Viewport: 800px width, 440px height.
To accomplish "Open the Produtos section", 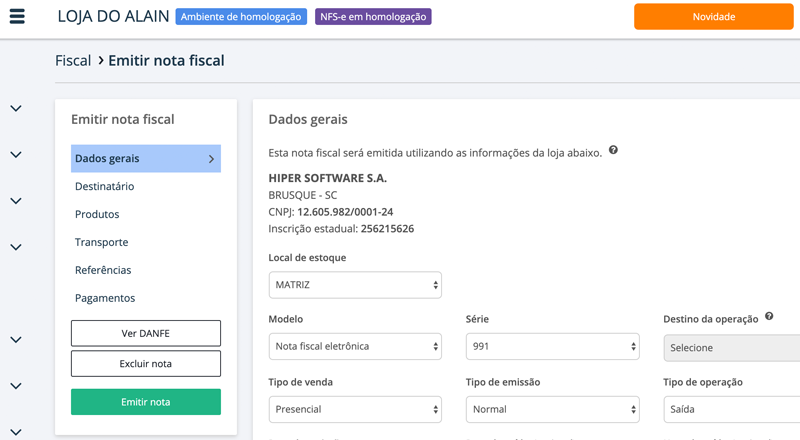I will point(97,215).
